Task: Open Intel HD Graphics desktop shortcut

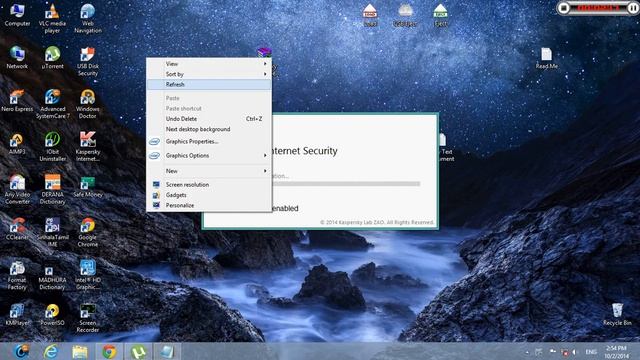Action: 88,275
